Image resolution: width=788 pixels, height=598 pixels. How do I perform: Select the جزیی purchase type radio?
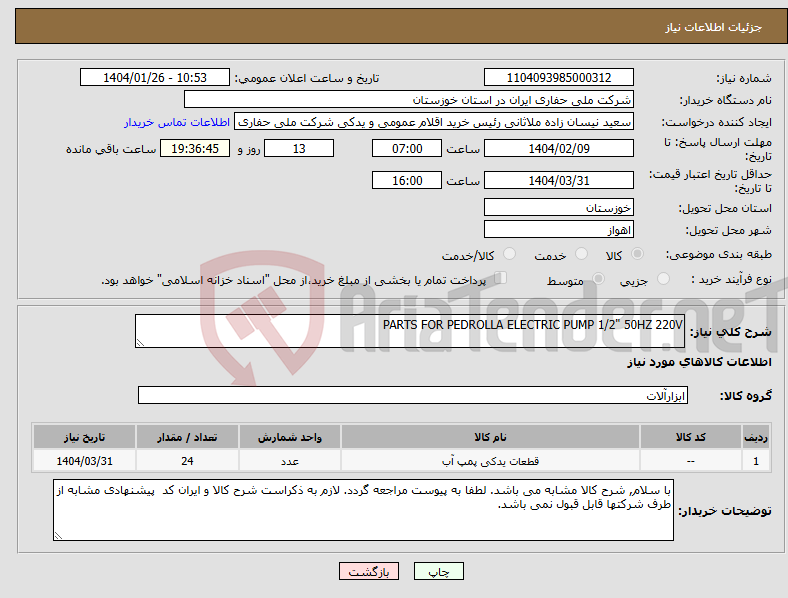(x=663, y=279)
